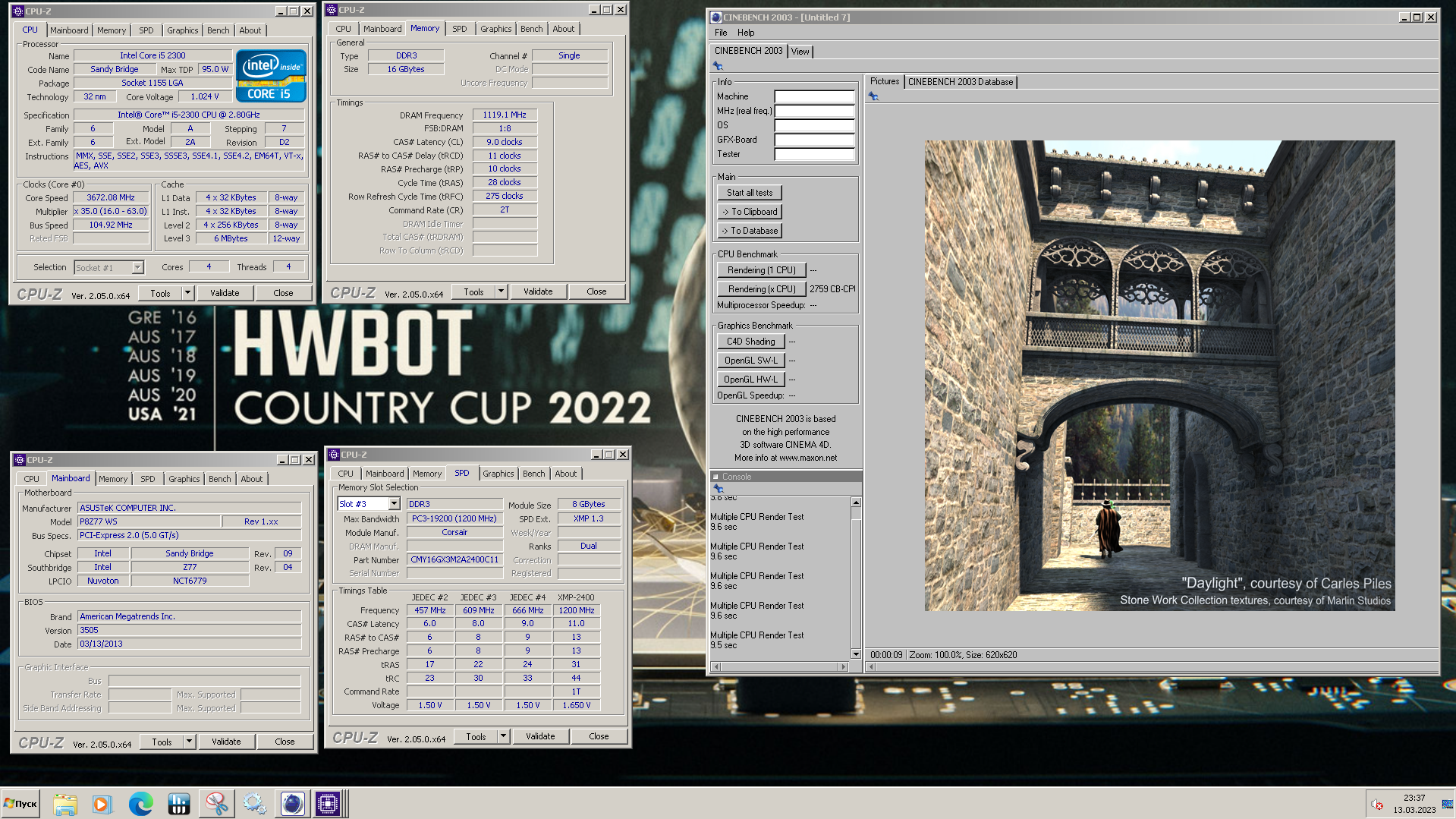Viewport: 1456px width, 819px height.
Task: Click the 23:37 clock in the system tray
Action: coord(1414,798)
